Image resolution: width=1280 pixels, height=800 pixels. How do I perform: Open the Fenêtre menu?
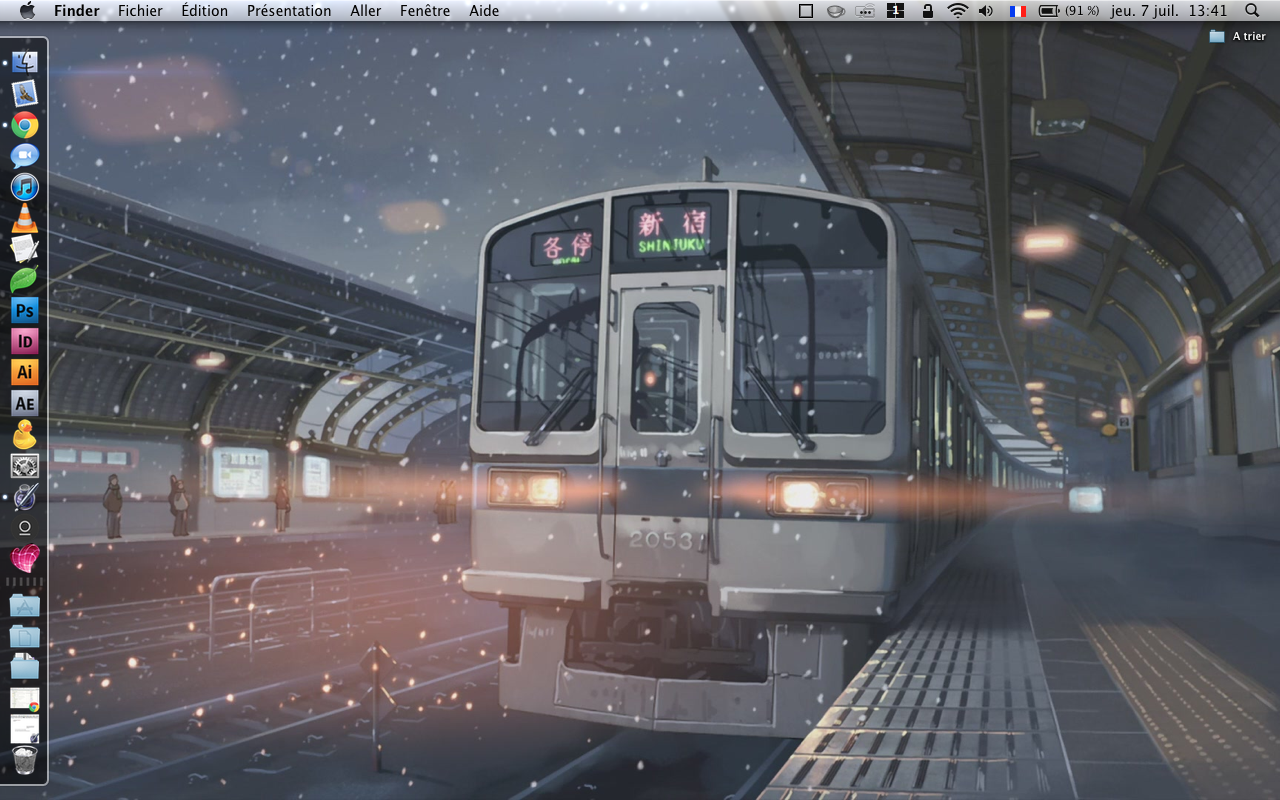425,11
